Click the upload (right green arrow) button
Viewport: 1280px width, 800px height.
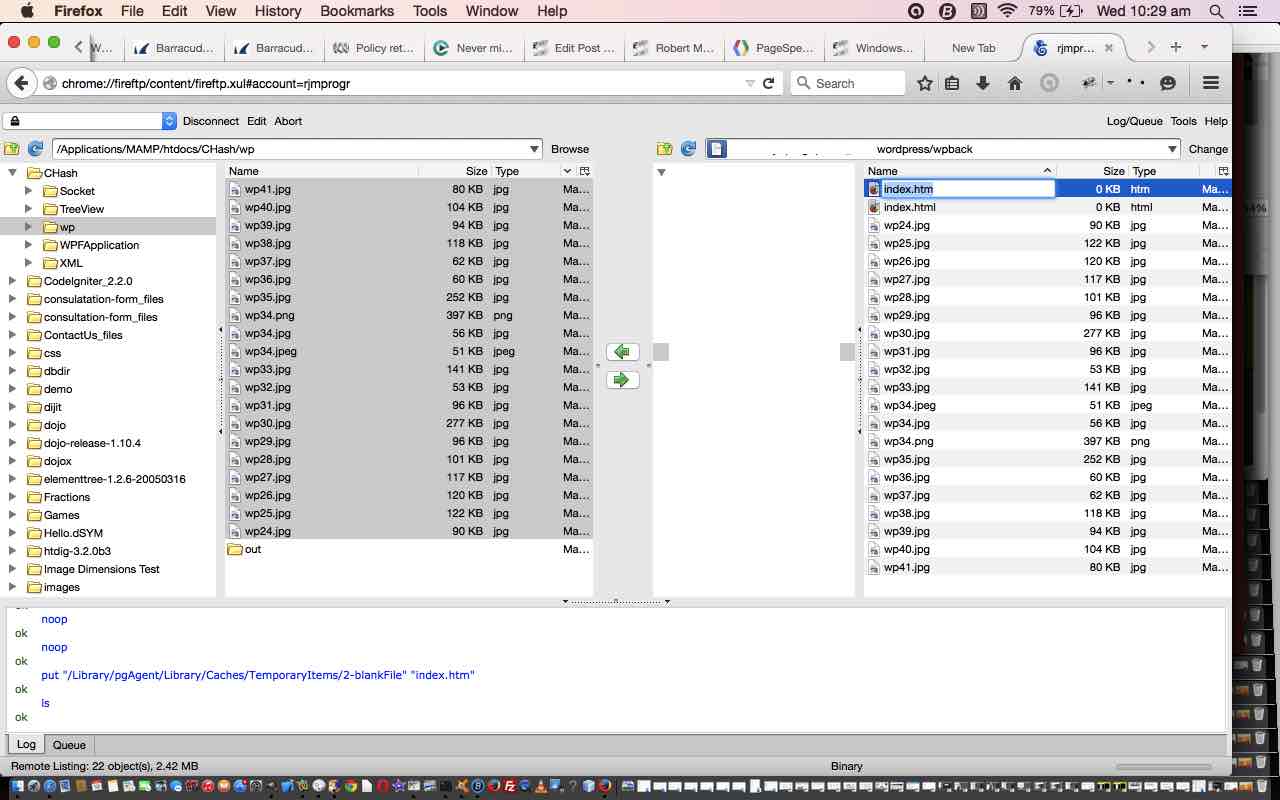[622, 380]
